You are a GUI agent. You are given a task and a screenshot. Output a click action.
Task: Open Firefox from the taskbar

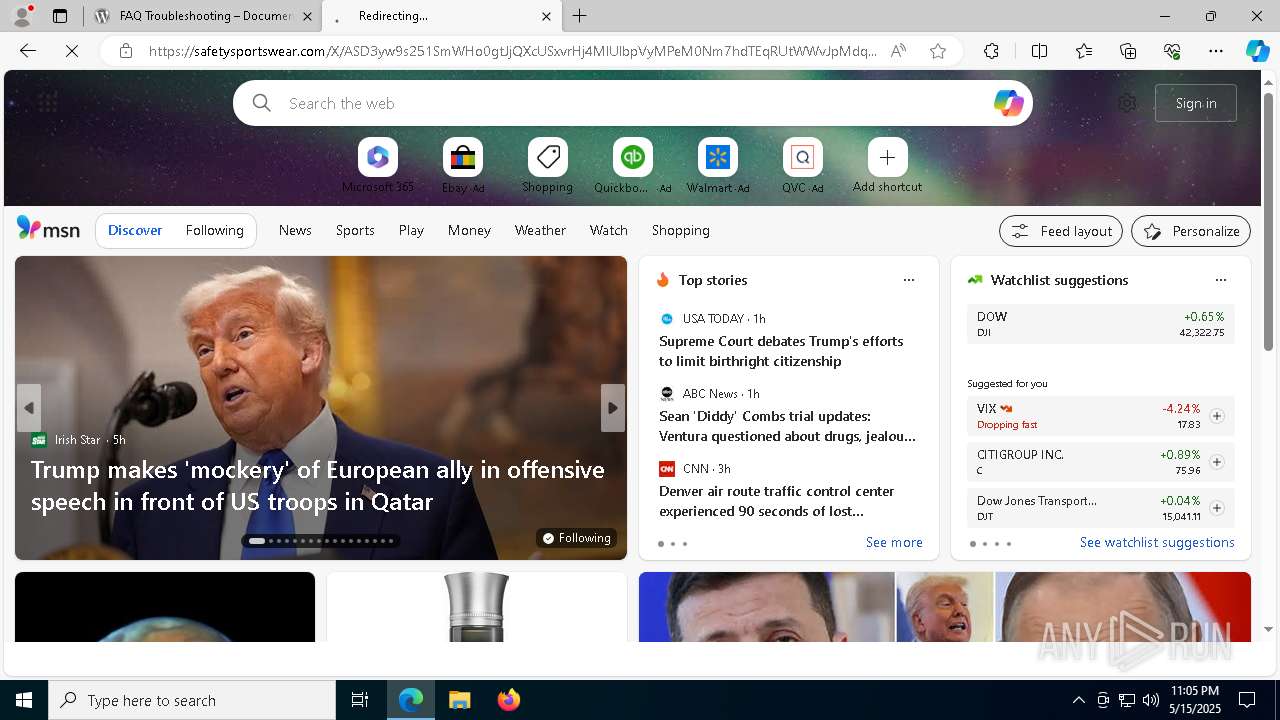(x=508, y=700)
